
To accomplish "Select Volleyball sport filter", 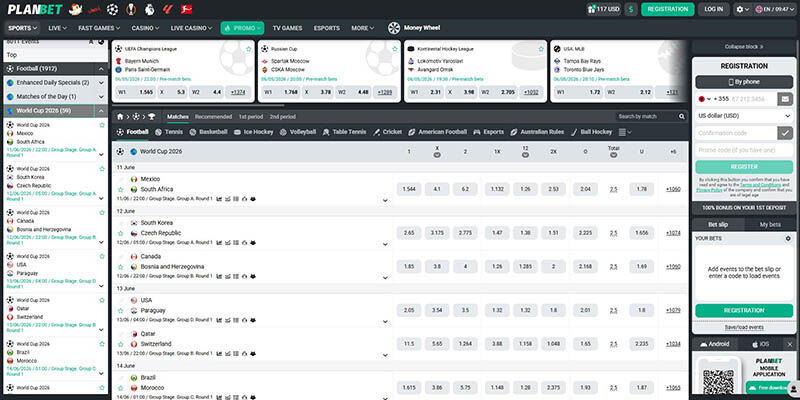I will [x=297, y=132].
